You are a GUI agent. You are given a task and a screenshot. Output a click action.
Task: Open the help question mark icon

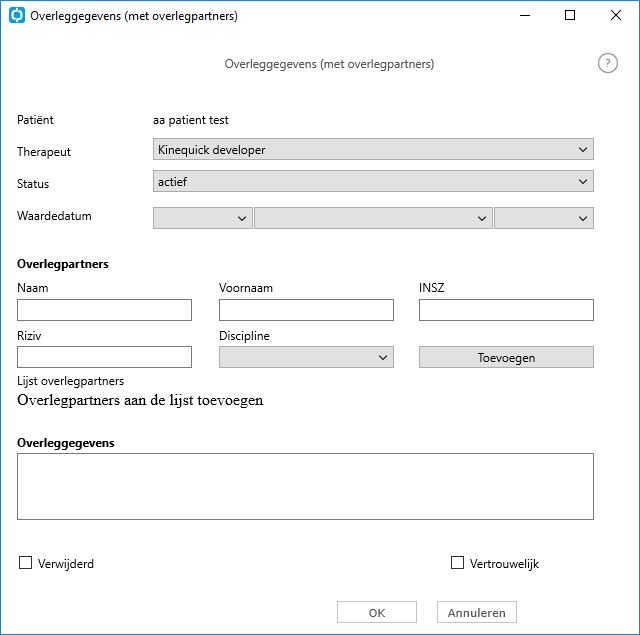coord(607,63)
